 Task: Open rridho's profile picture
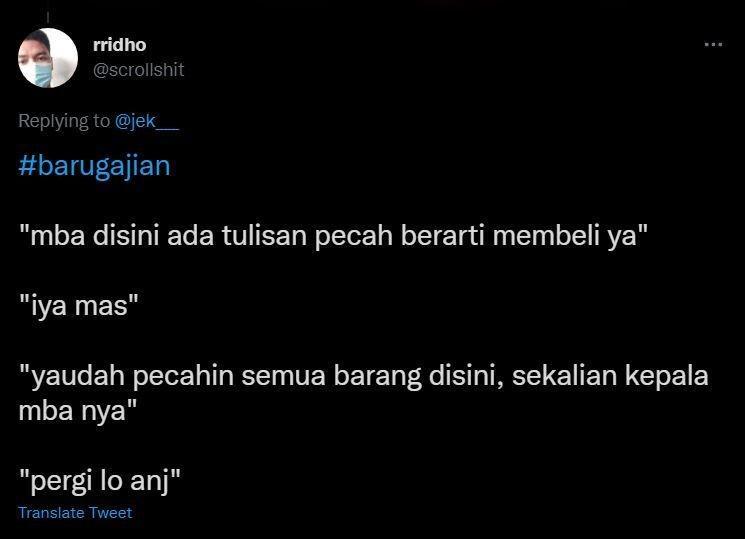coord(48,58)
